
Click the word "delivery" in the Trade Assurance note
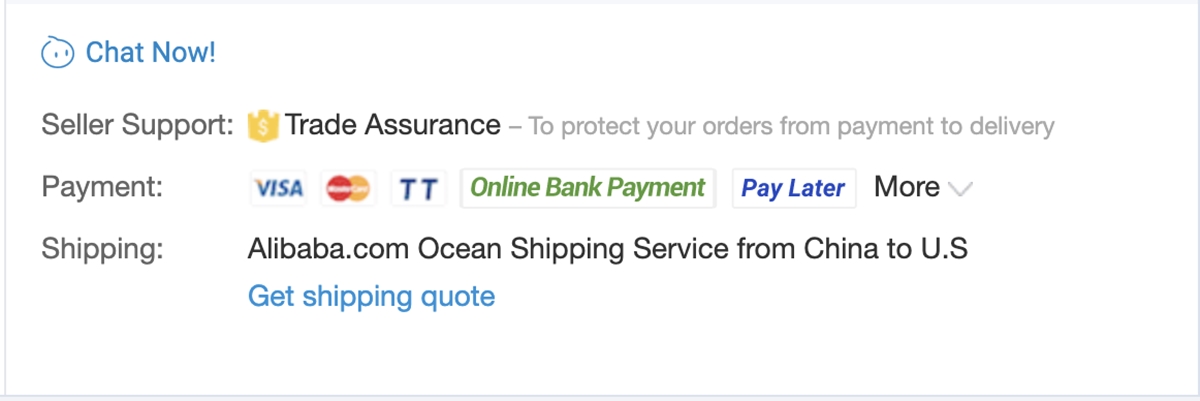point(1012,126)
